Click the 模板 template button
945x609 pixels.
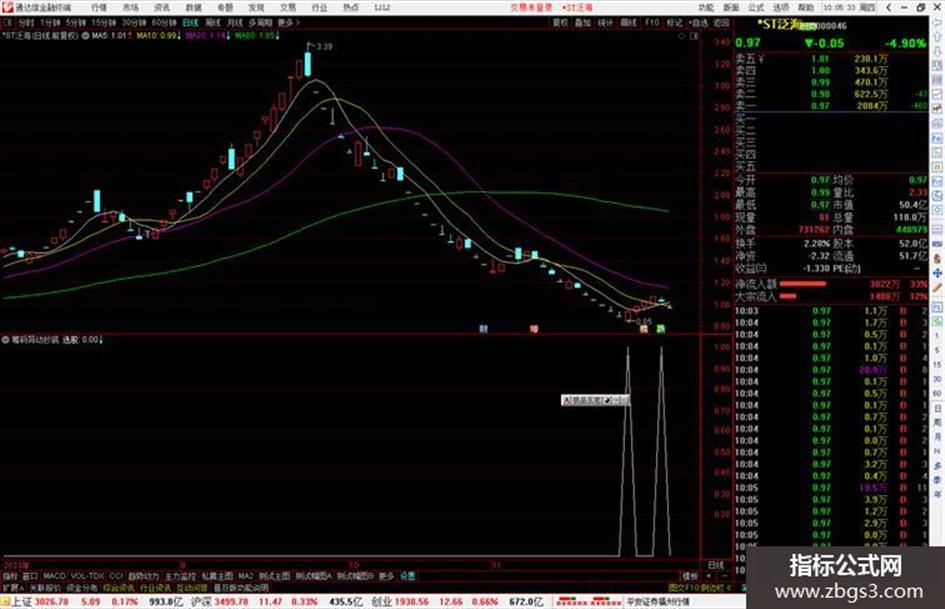pyautogui.click(x=690, y=576)
